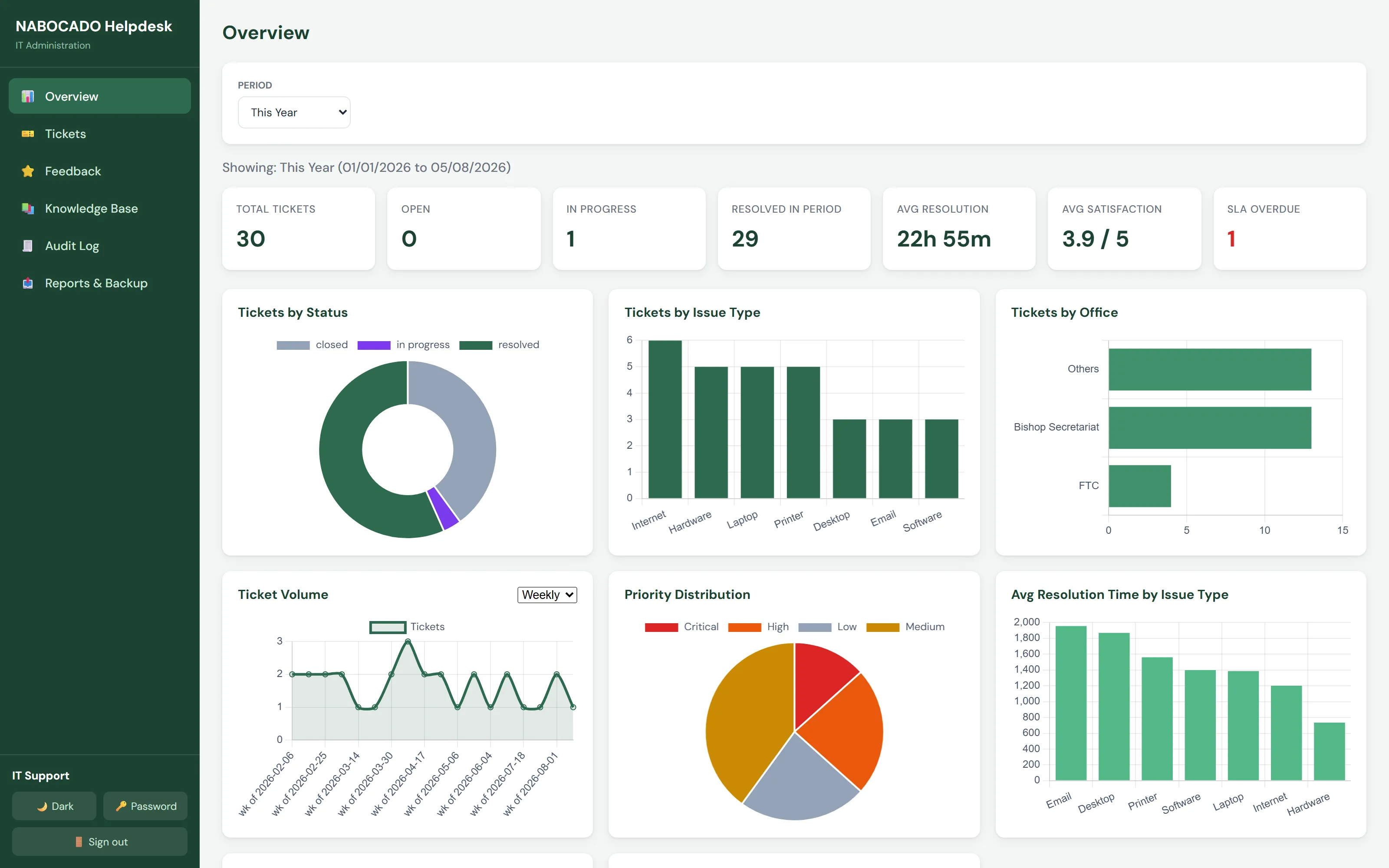Click the Overview chart icon in sidebar
1389x868 pixels.
pyautogui.click(x=27, y=96)
